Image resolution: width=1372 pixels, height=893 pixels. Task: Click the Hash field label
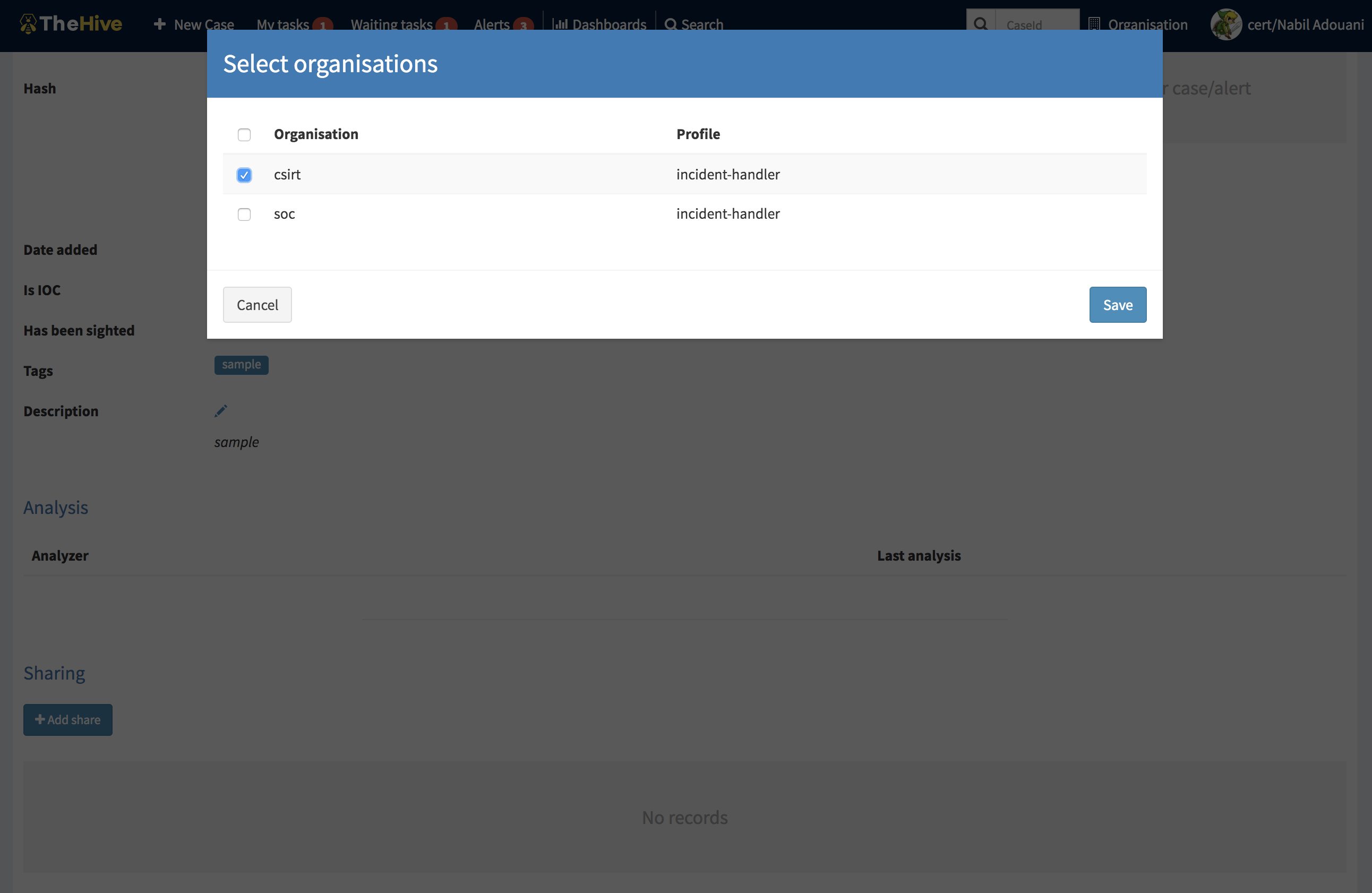tap(40, 89)
